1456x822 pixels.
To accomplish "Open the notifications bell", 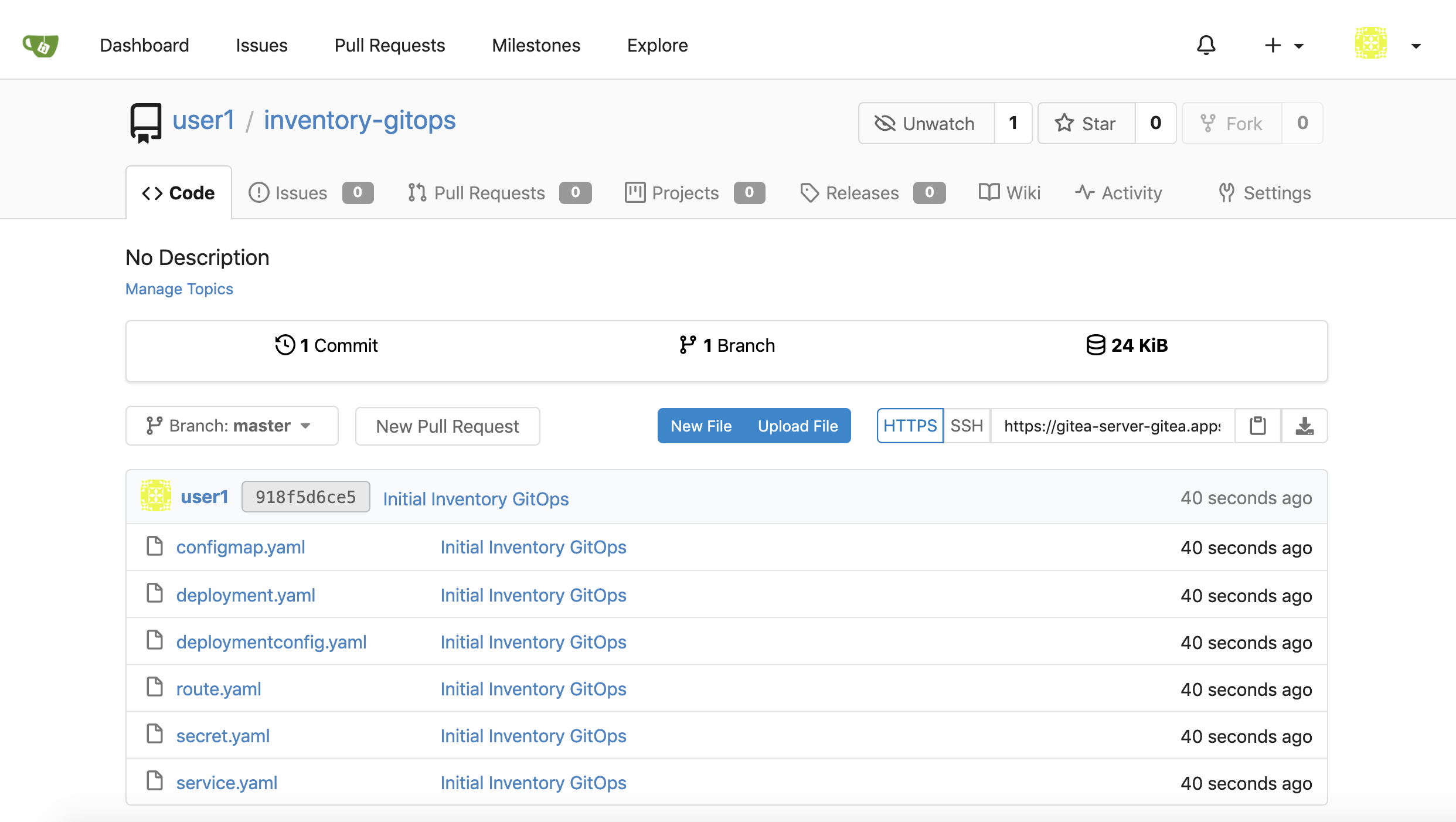I will click(x=1206, y=45).
